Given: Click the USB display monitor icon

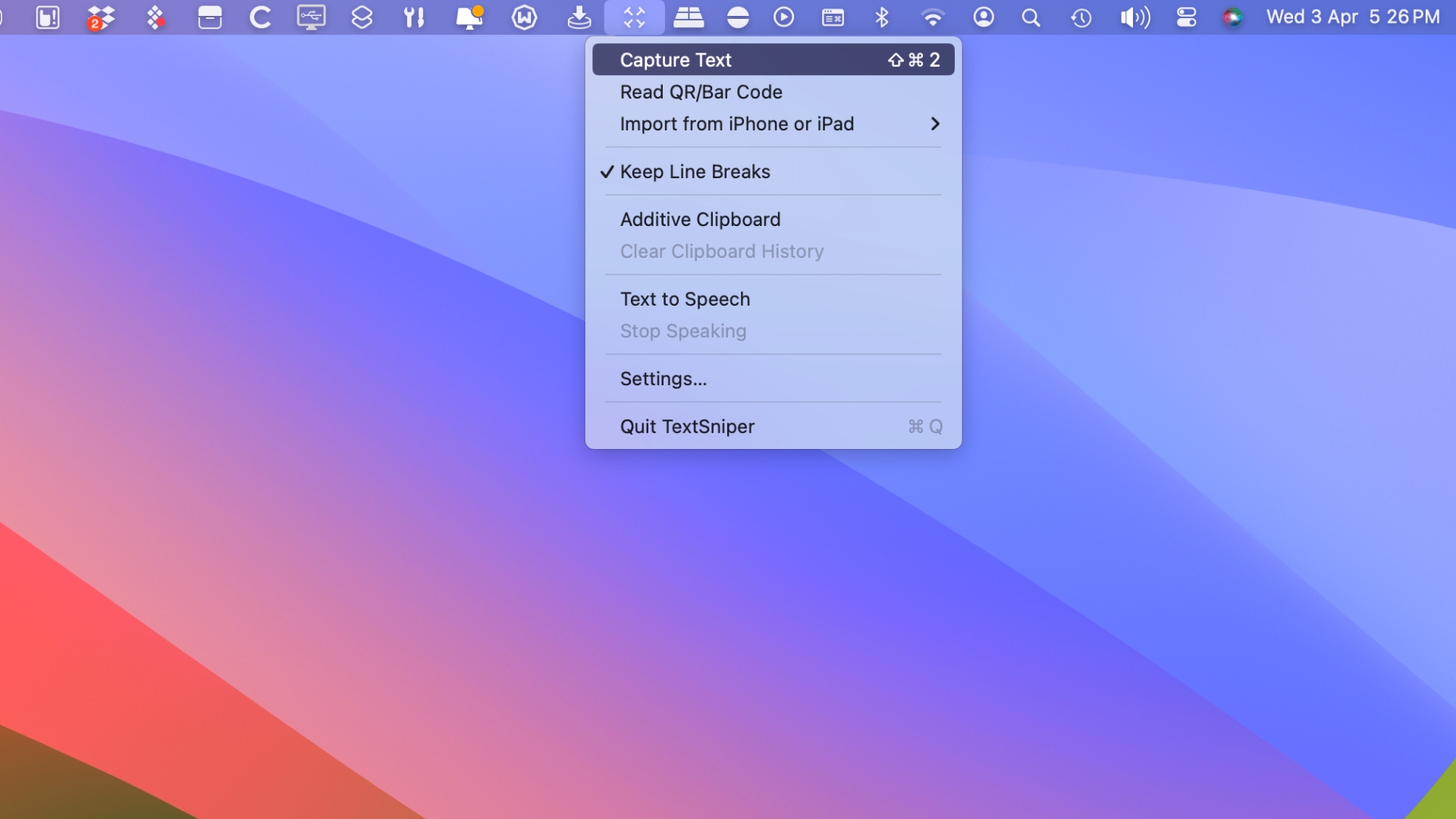Looking at the screenshot, I should coord(311,17).
